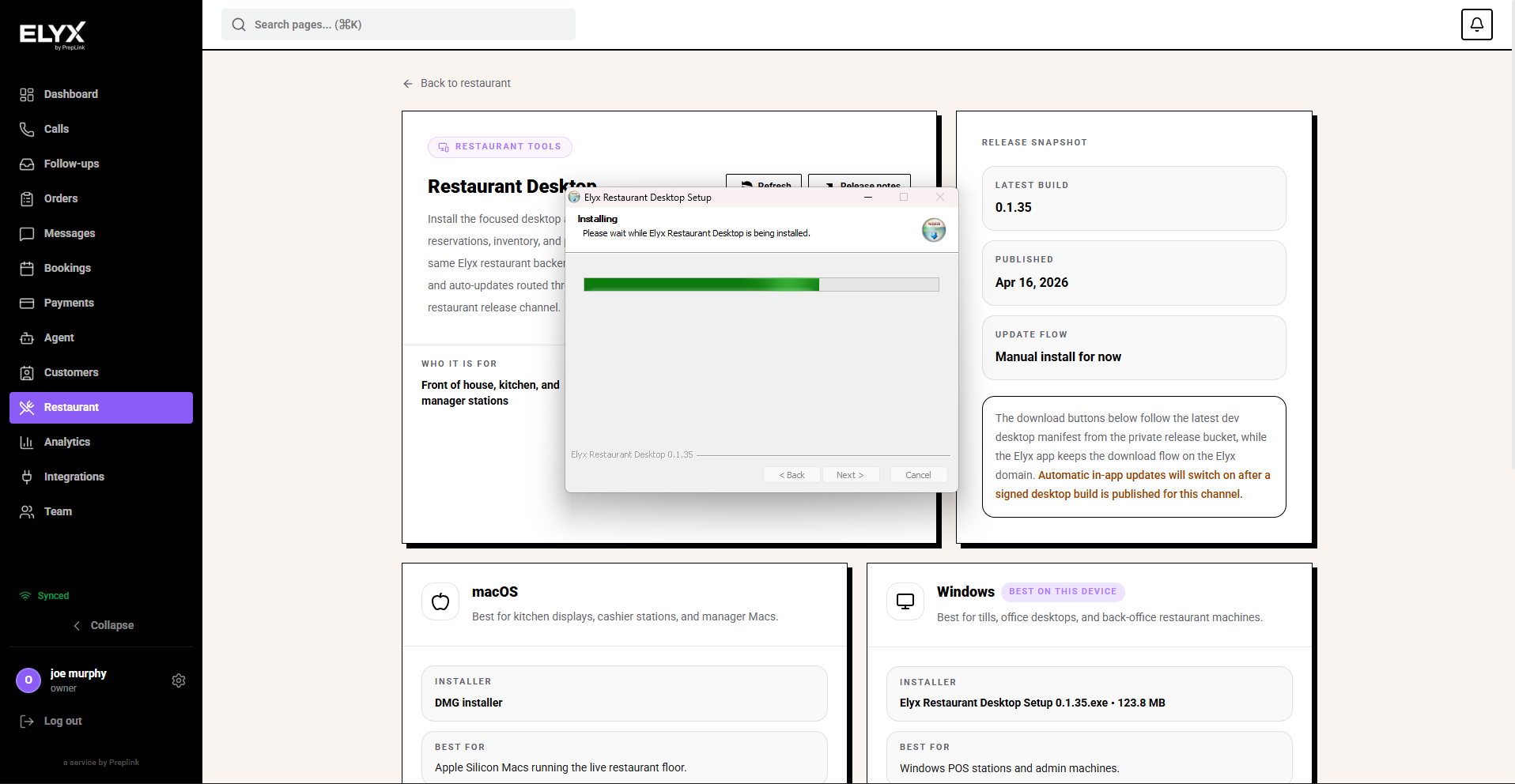Click the joe murphy avatar
This screenshot has height=784, width=1515.
(28, 680)
